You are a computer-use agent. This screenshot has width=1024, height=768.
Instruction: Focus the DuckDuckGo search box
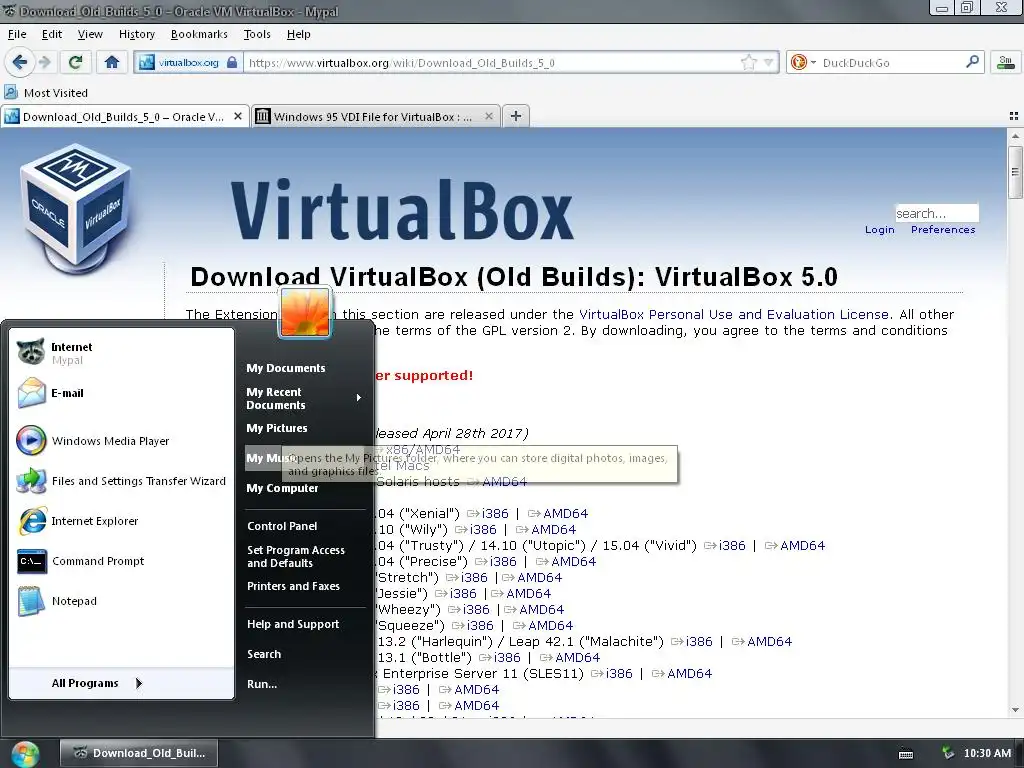pyautogui.click(x=890, y=63)
